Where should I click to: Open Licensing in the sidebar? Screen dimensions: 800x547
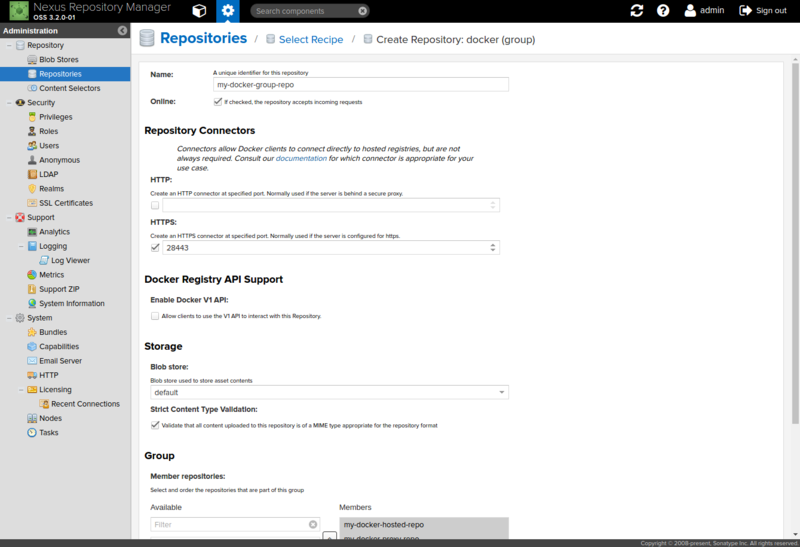tap(55, 389)
